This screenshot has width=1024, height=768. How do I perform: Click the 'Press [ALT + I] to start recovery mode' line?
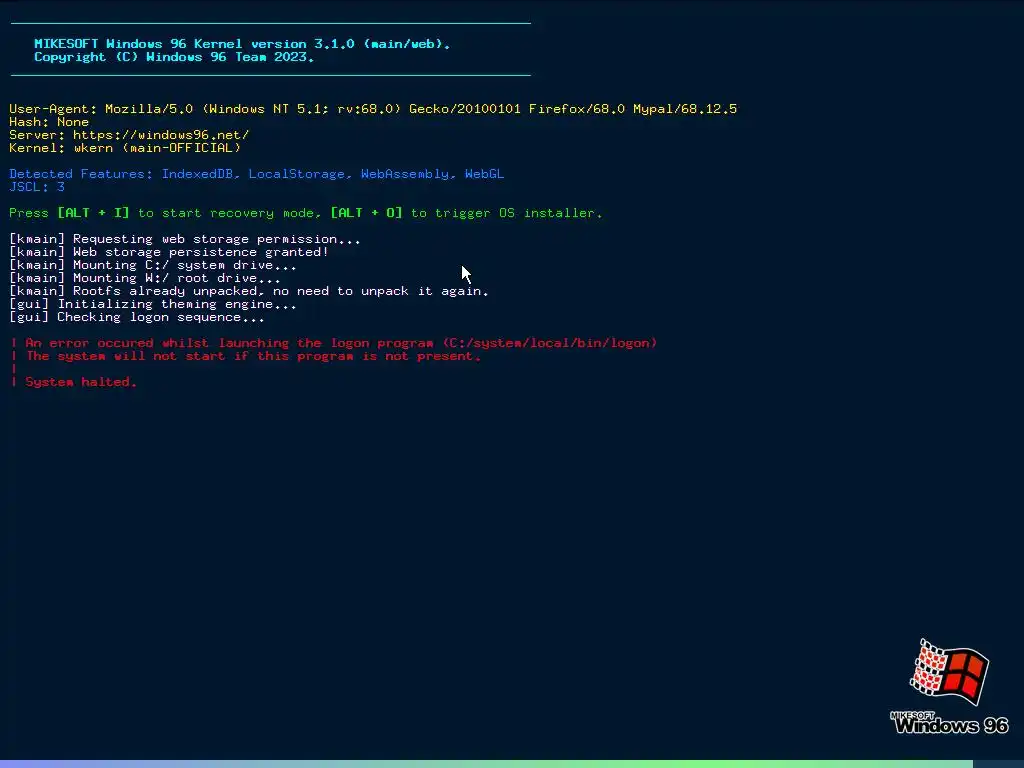[x=306, y=213]
